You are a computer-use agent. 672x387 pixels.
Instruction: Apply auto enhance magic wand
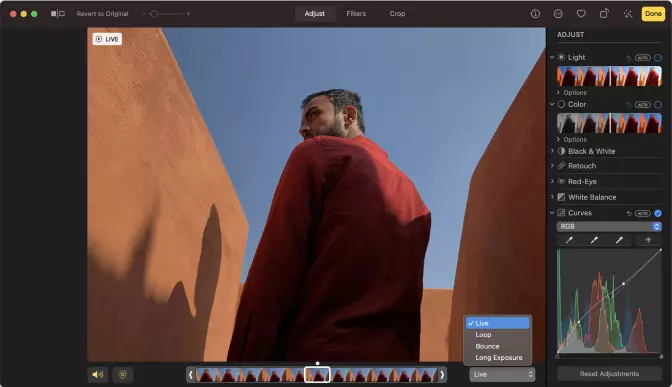click(x=628, y=14)
